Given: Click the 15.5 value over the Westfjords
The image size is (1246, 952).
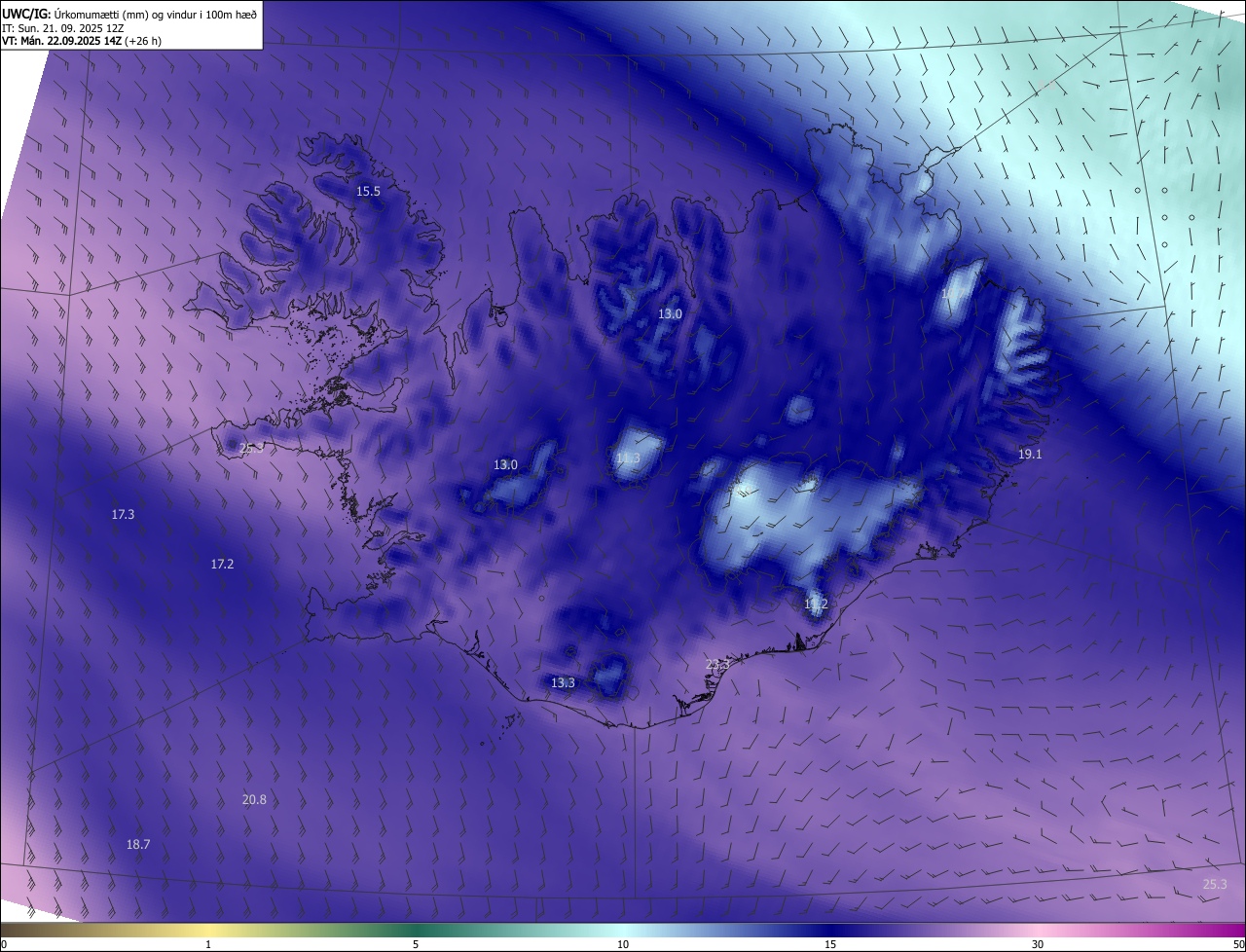Looking at the screenshot, I should [x=368, y=192].
